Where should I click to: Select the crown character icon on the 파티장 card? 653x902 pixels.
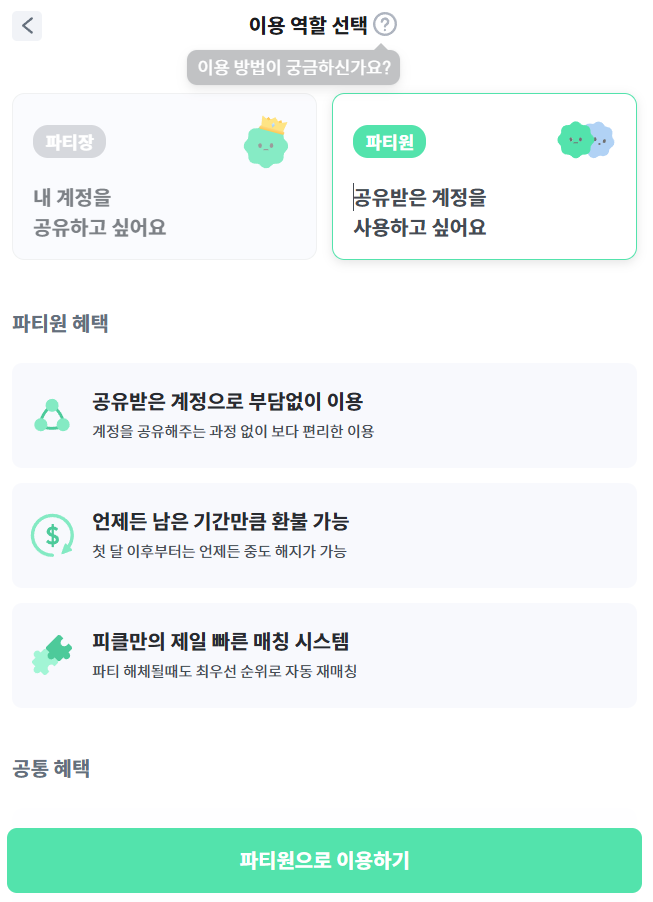click(265, 142)
